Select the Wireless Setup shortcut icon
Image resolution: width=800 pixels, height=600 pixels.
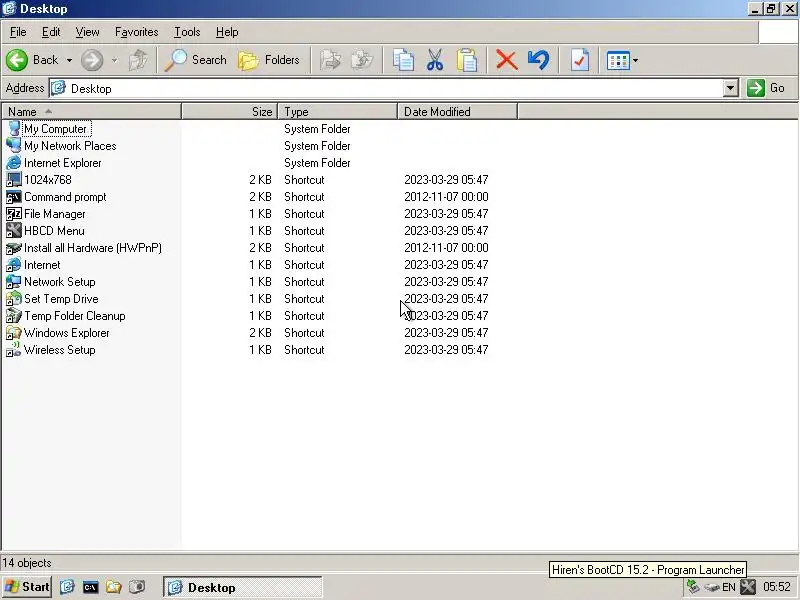click(x=14, y=350)
